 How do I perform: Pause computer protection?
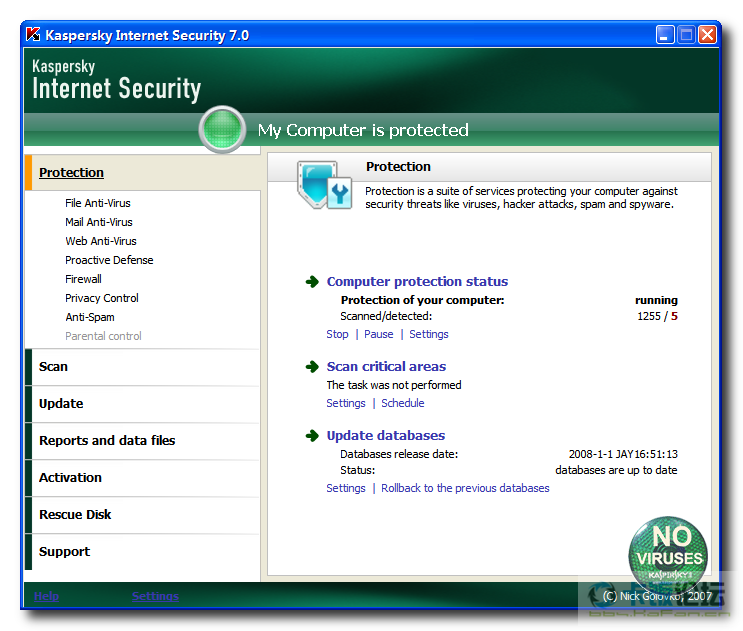pos(378,334)
